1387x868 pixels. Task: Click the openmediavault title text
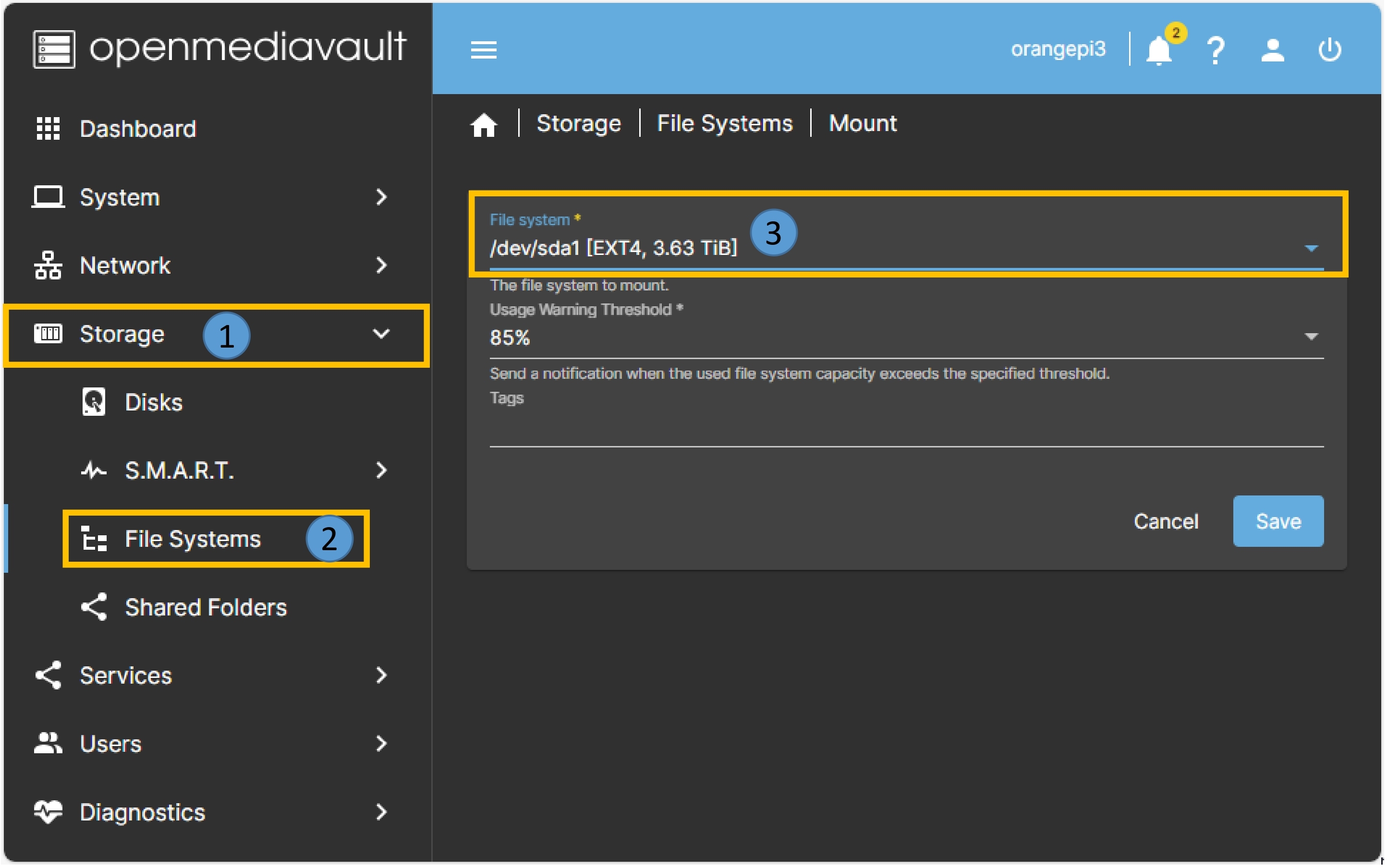248,47
